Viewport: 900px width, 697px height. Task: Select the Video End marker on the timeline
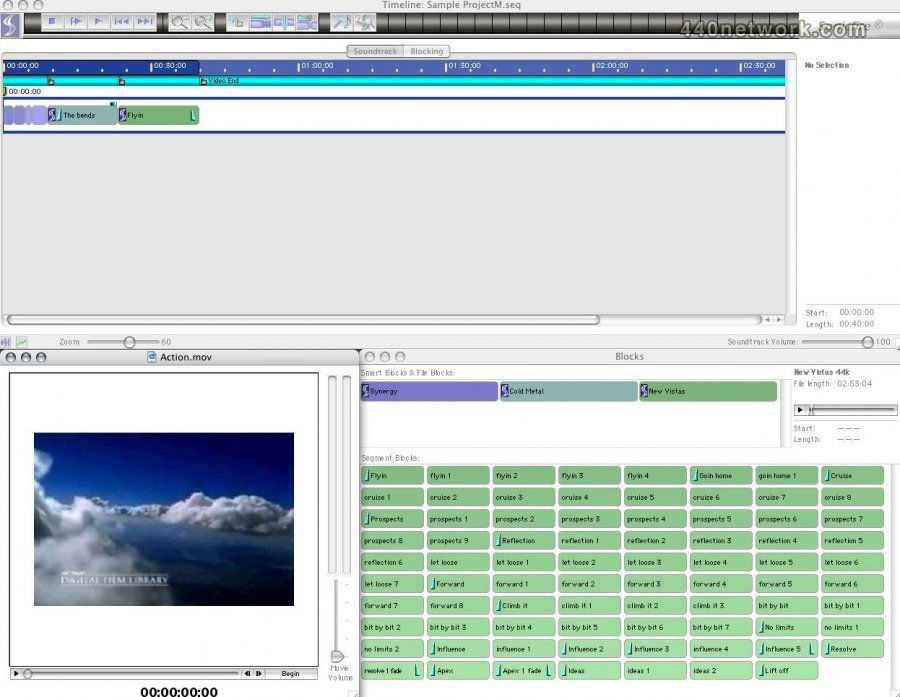click(219, 81)
